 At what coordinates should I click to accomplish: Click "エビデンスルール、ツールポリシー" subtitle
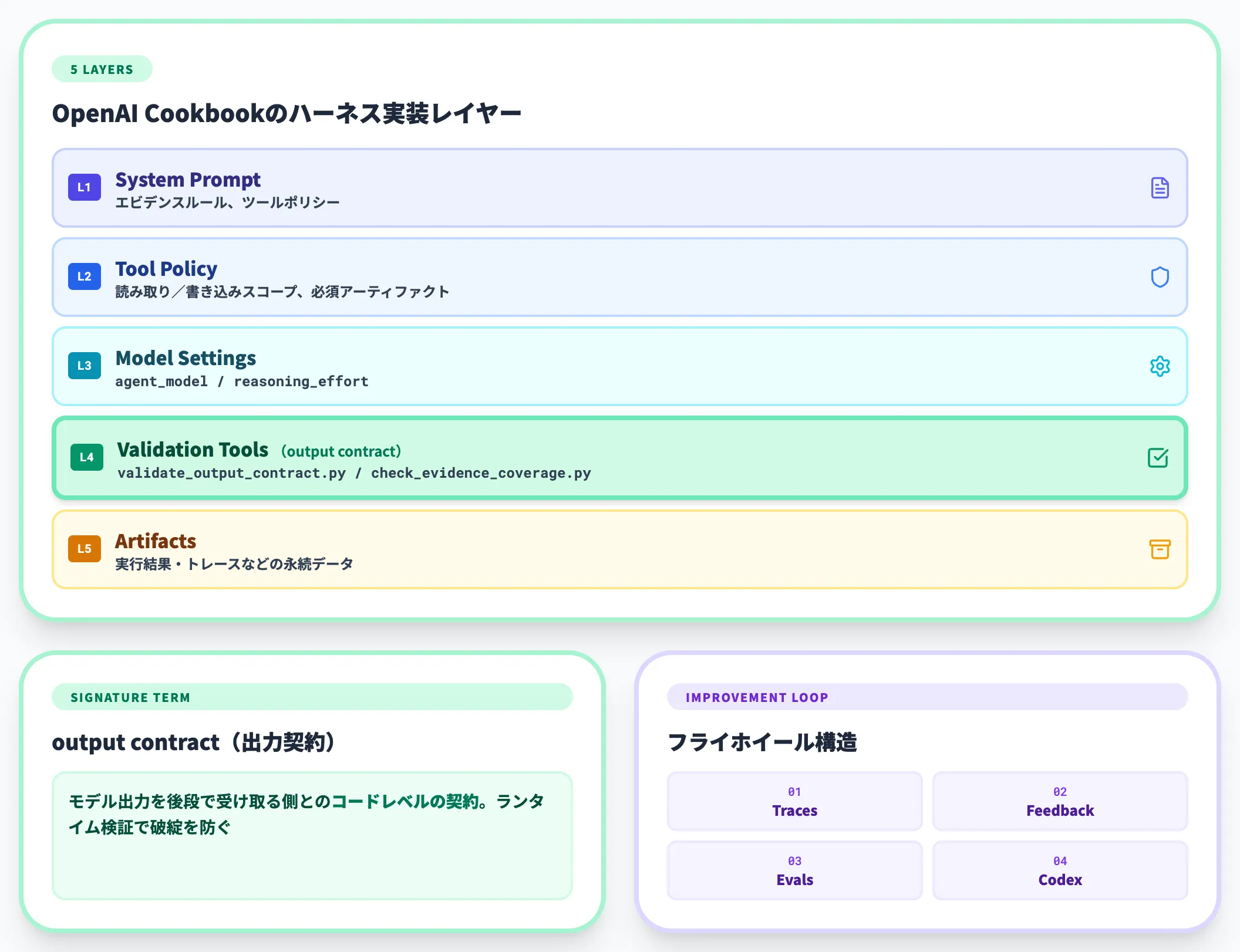(x=227, y=202)
